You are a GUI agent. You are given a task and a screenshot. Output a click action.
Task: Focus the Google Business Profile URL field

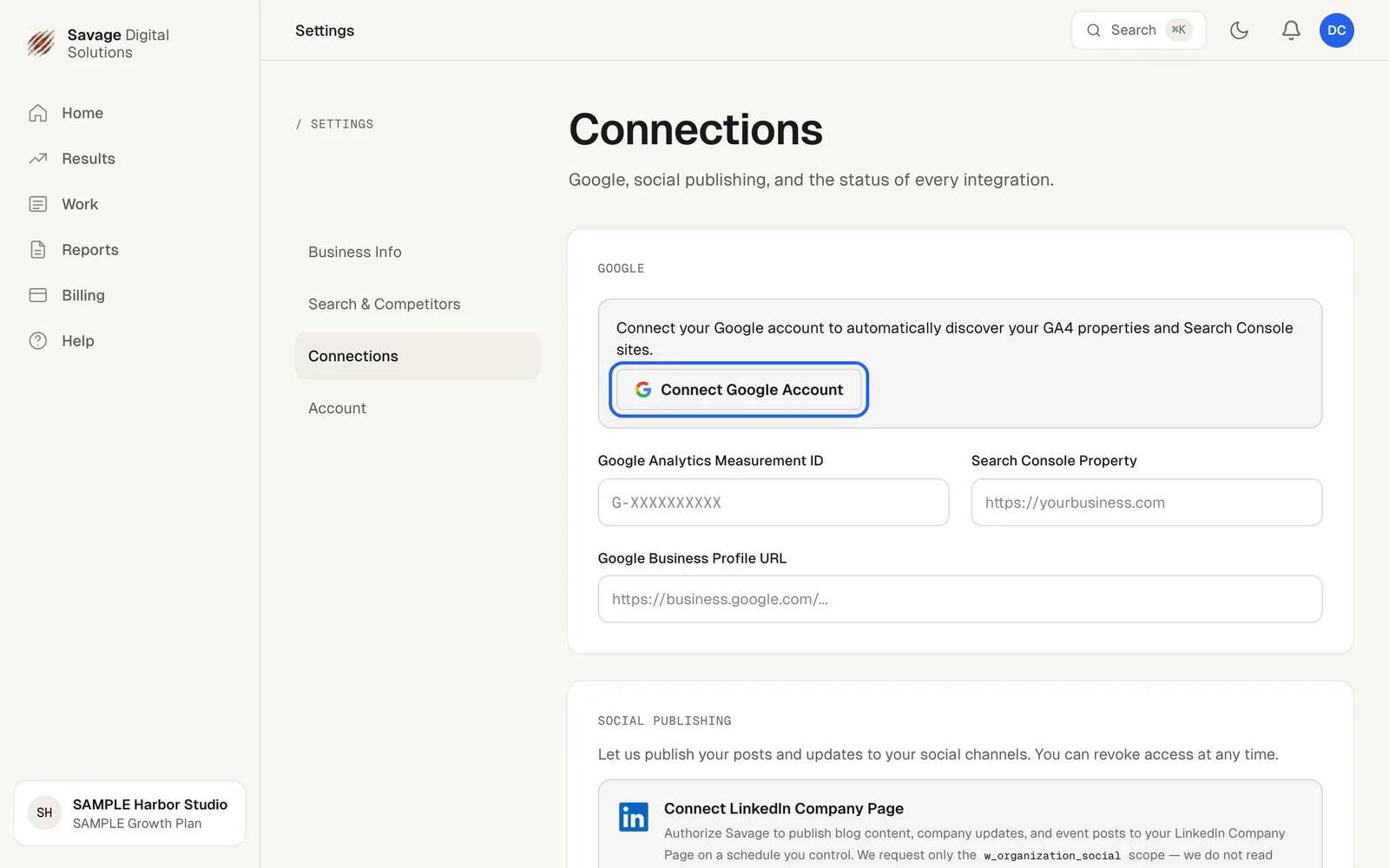tap(960, 599)
